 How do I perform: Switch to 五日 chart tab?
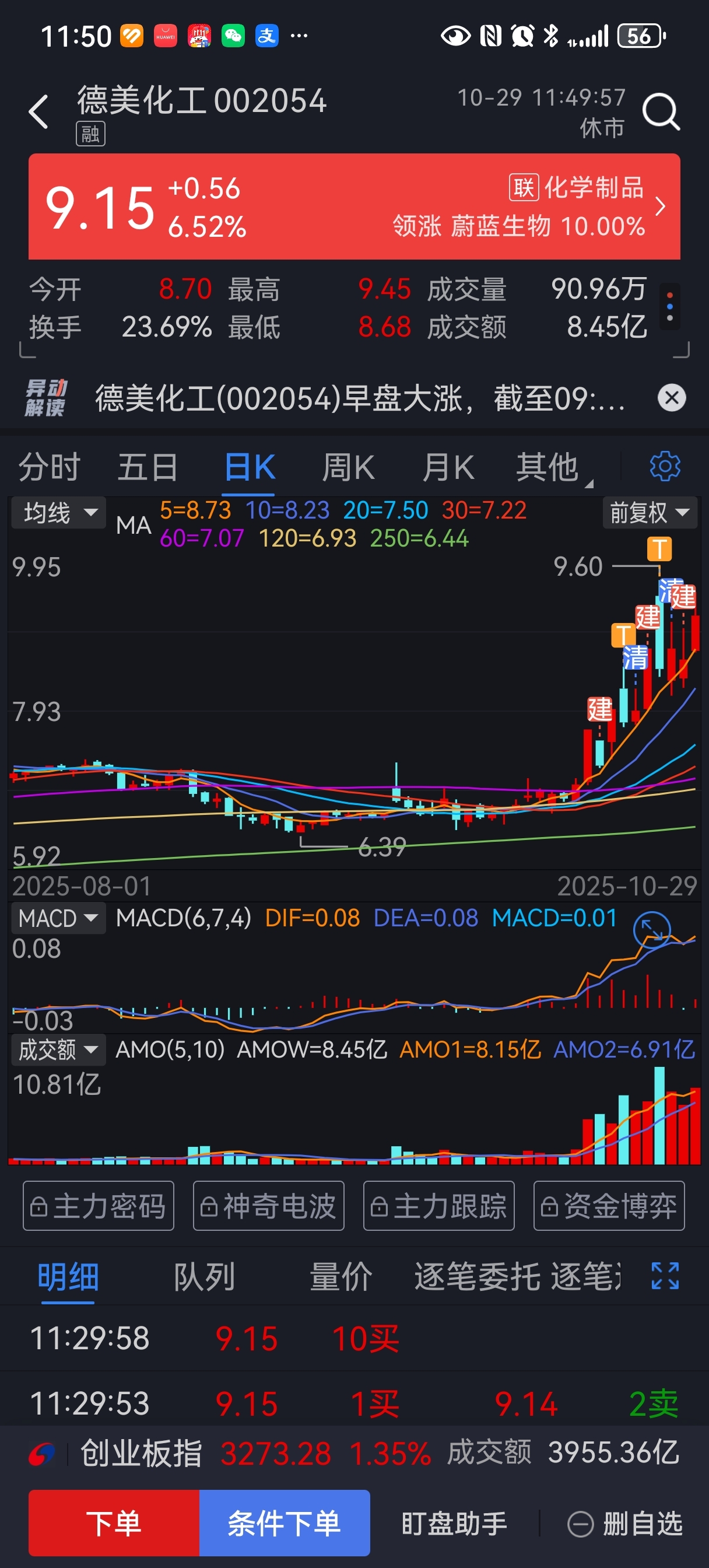[x=148, y=467]
